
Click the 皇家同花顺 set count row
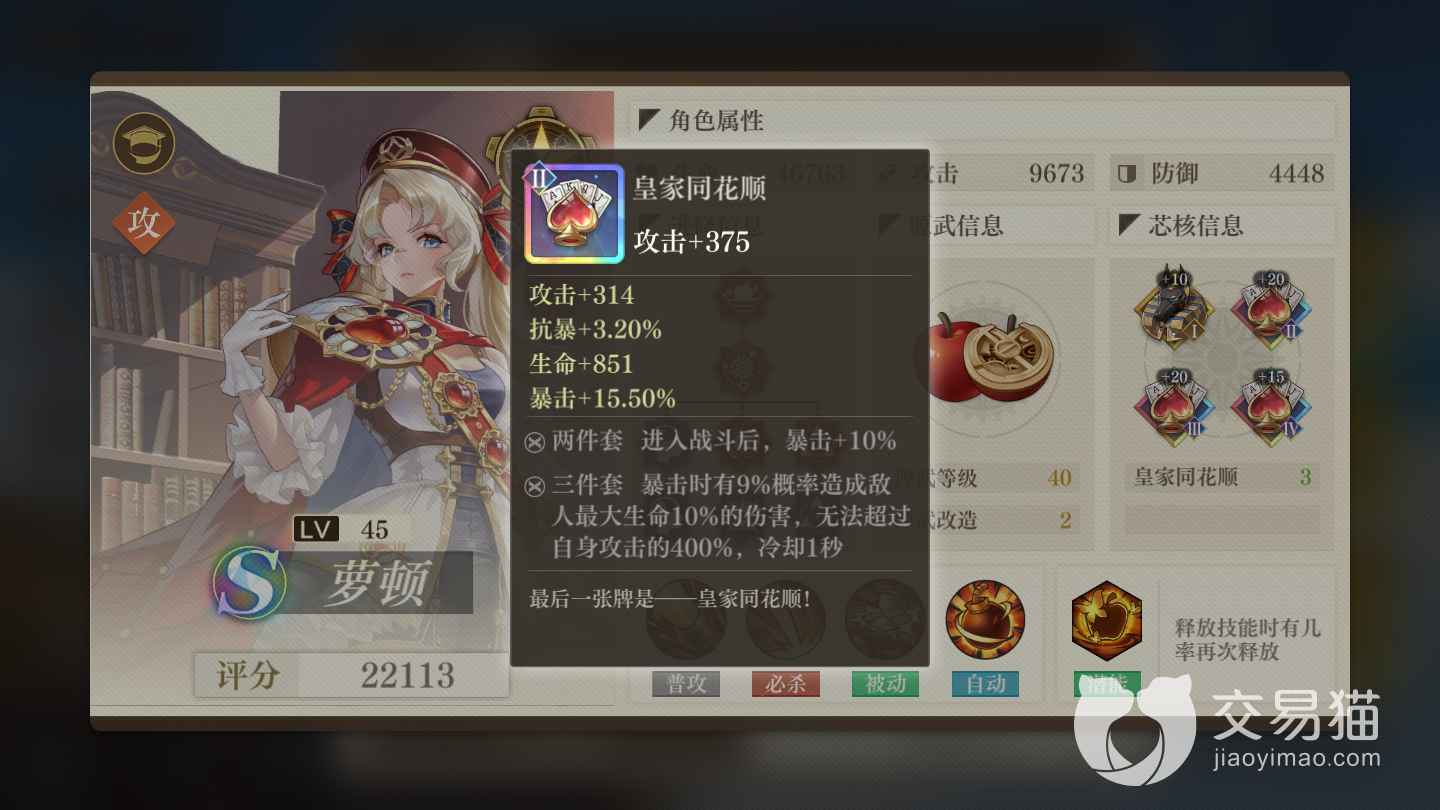coord(1222,476)
